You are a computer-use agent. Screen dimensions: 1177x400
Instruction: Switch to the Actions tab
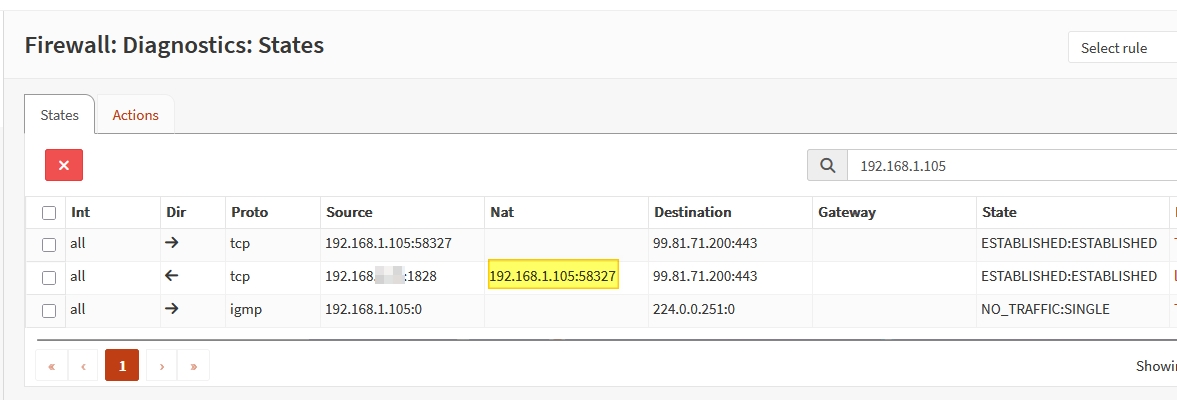(135, 115)
